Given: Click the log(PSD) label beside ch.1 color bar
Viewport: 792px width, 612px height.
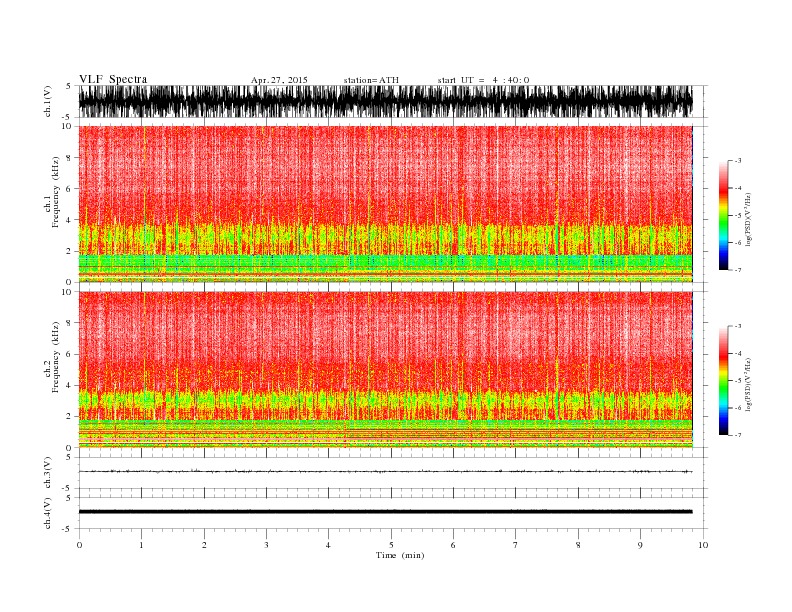Looking at the screenshot, I should [749, 219].
